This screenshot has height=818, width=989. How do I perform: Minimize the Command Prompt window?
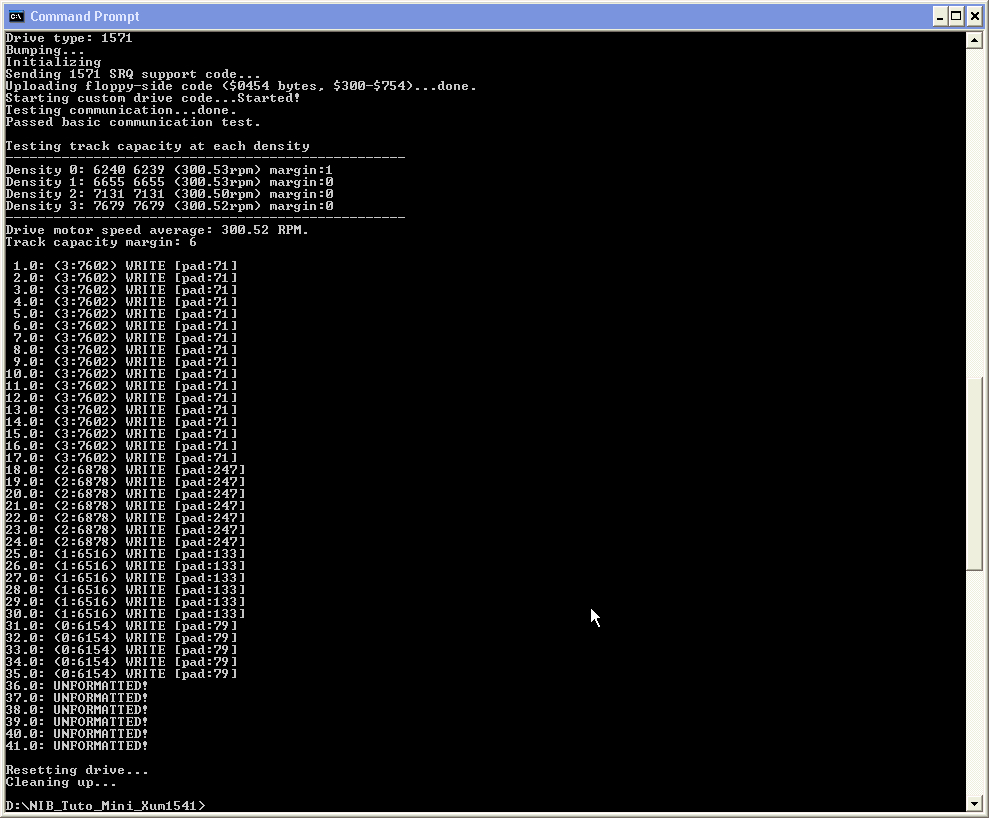940,16
